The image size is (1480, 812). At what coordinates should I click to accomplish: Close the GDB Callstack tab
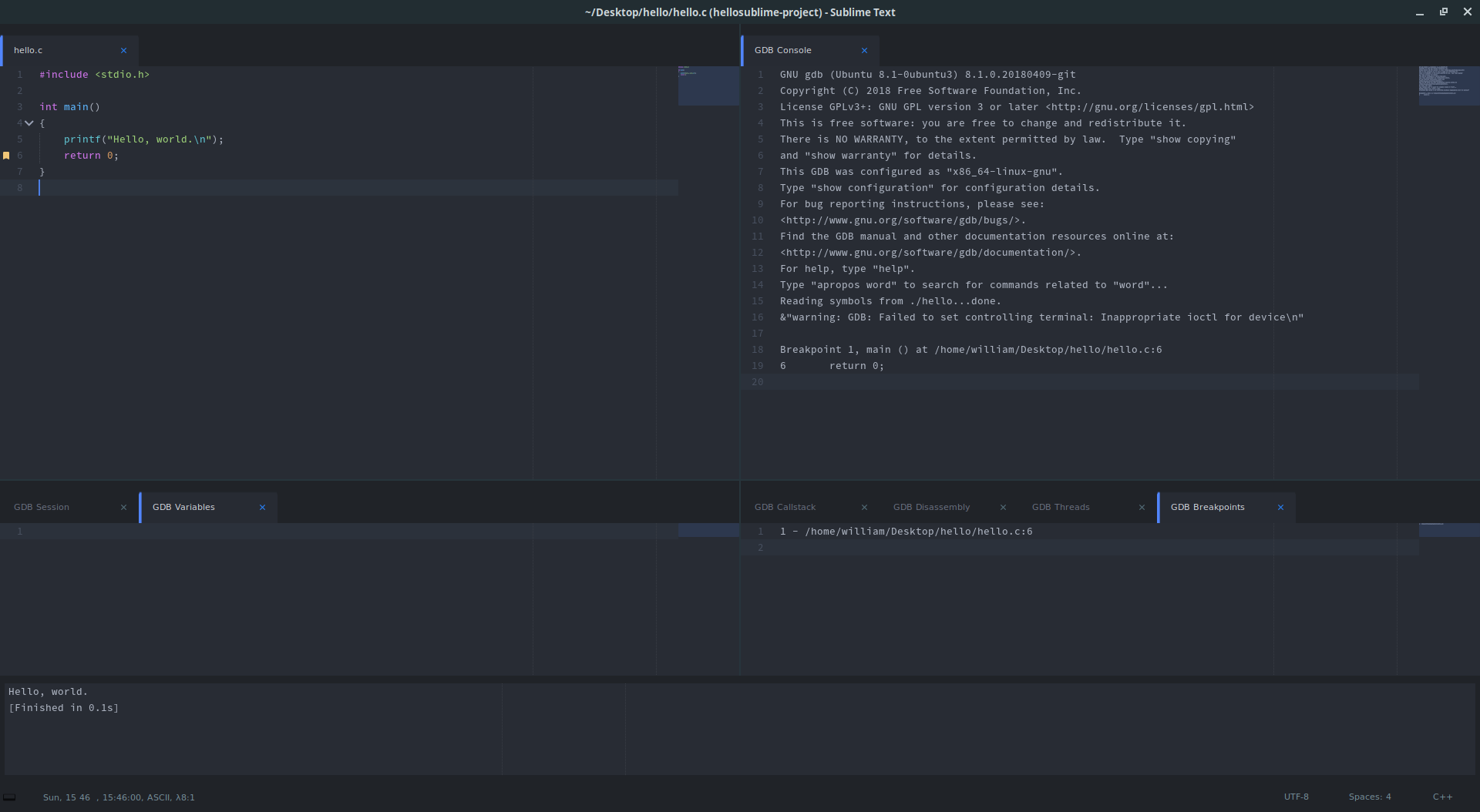tap(864, 508)
